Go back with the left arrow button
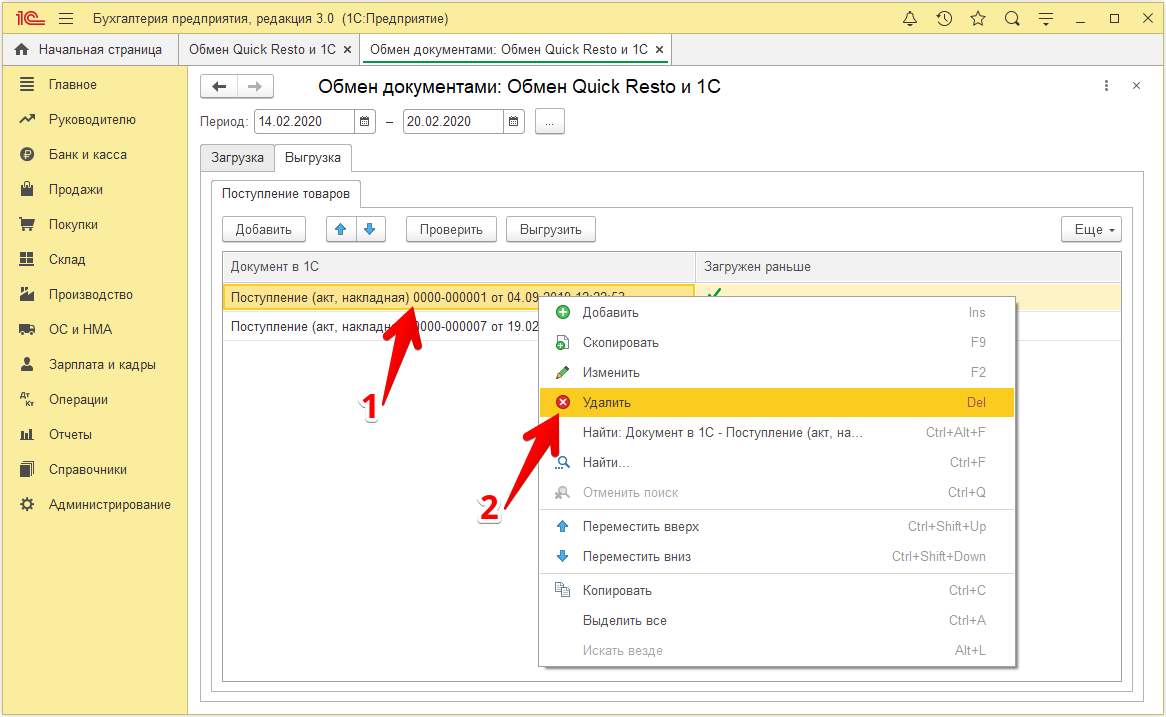 (x=219, y=87)
